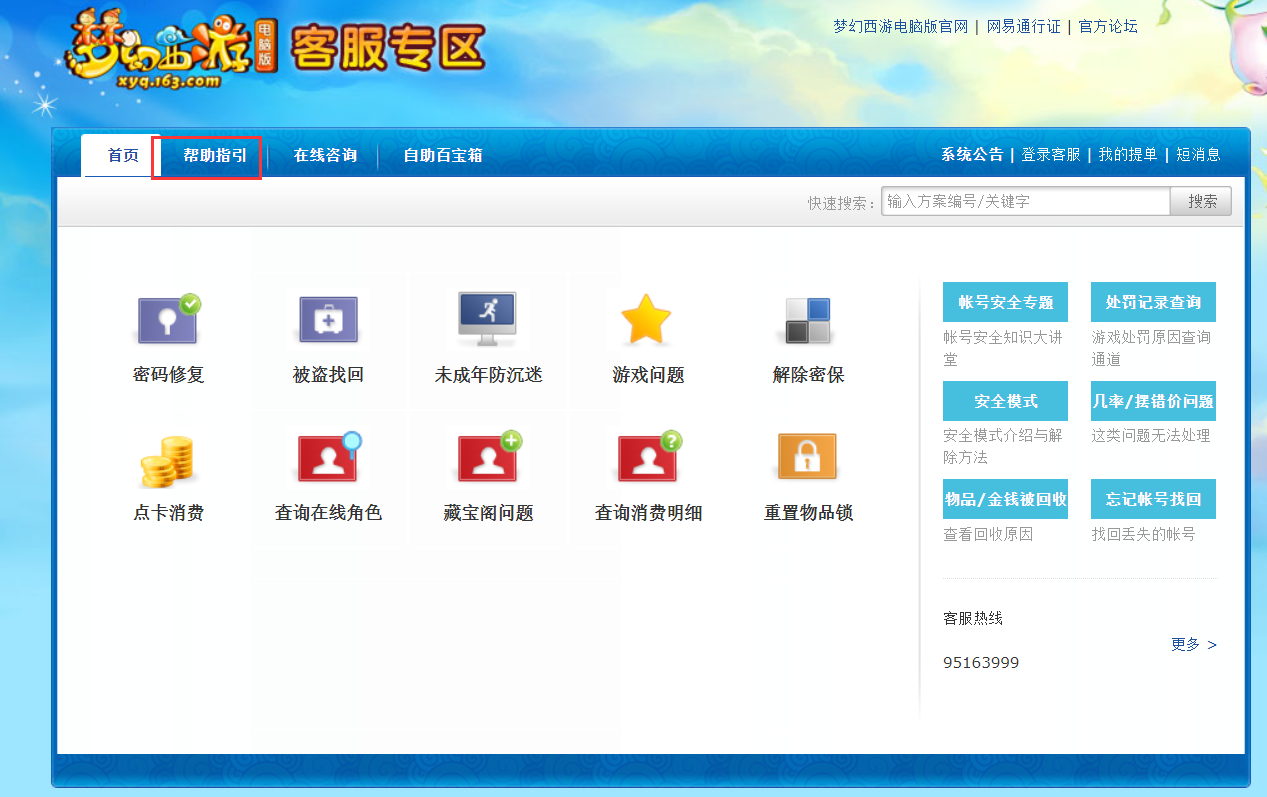
Task: Open the 短消息 link
Action: click(x=1198, y=154)
